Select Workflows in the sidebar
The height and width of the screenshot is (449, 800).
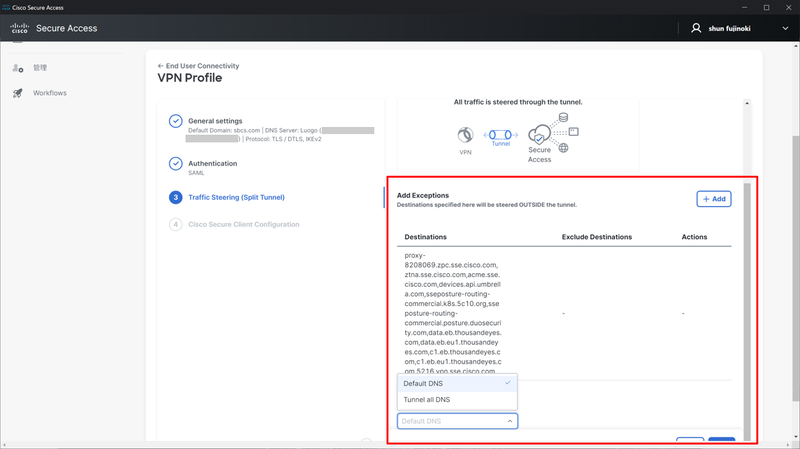(x=49, y=93)
